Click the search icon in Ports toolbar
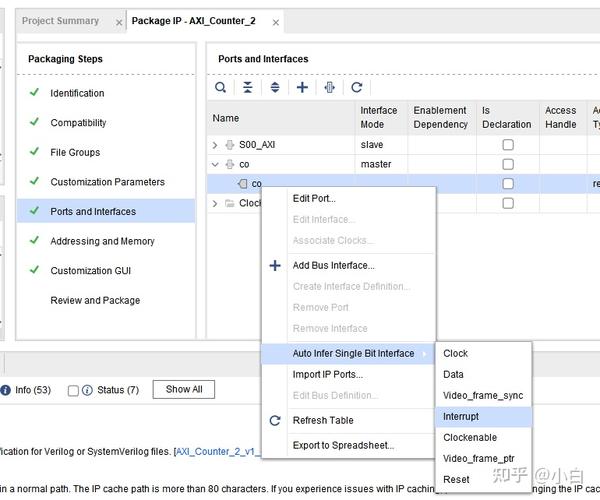 (221, 88)
